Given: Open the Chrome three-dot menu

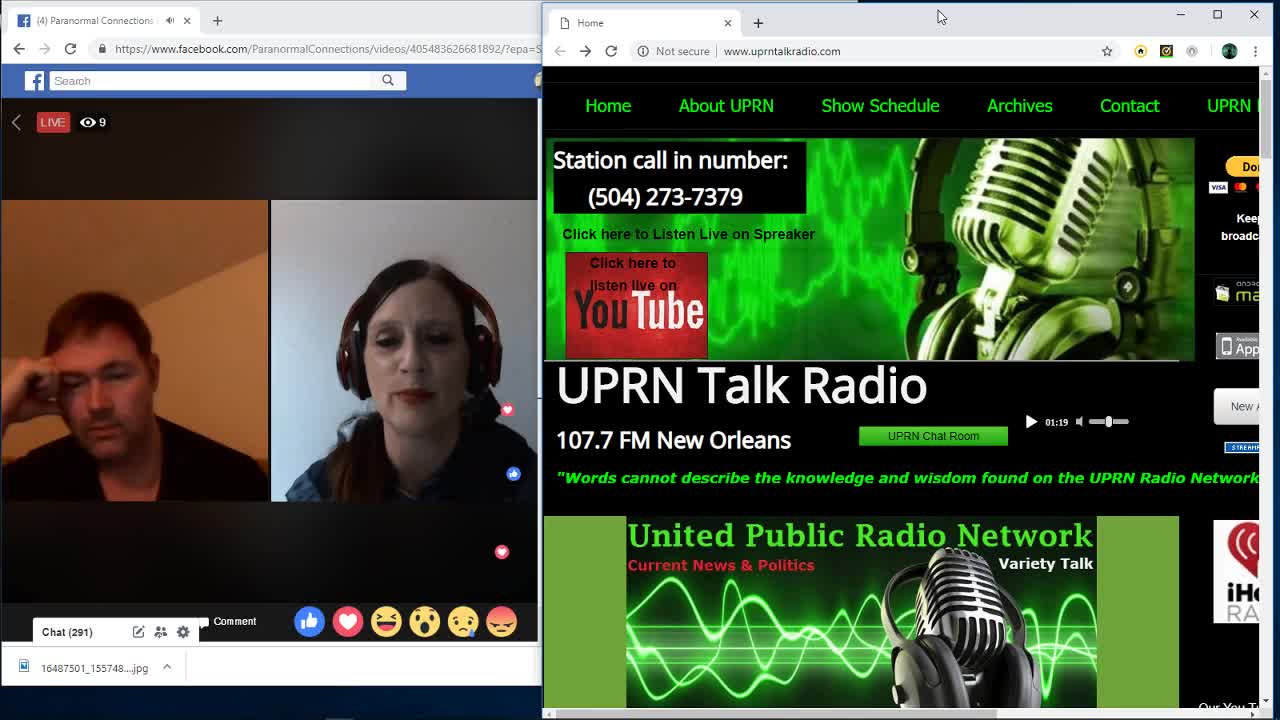Looking at the screenshot, I should tap(1255, 51).
